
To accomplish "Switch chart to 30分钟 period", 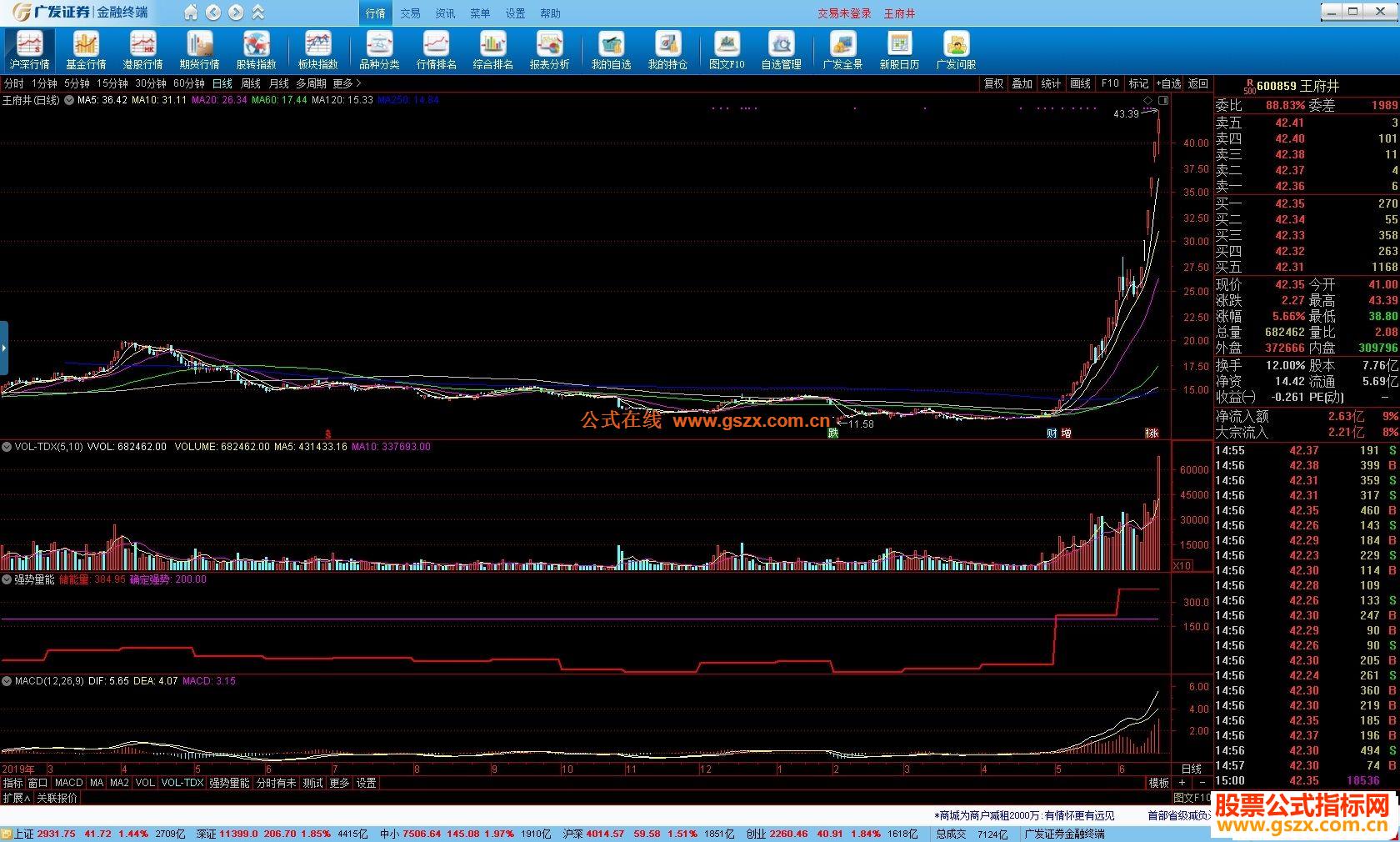I will coord(151,83).
